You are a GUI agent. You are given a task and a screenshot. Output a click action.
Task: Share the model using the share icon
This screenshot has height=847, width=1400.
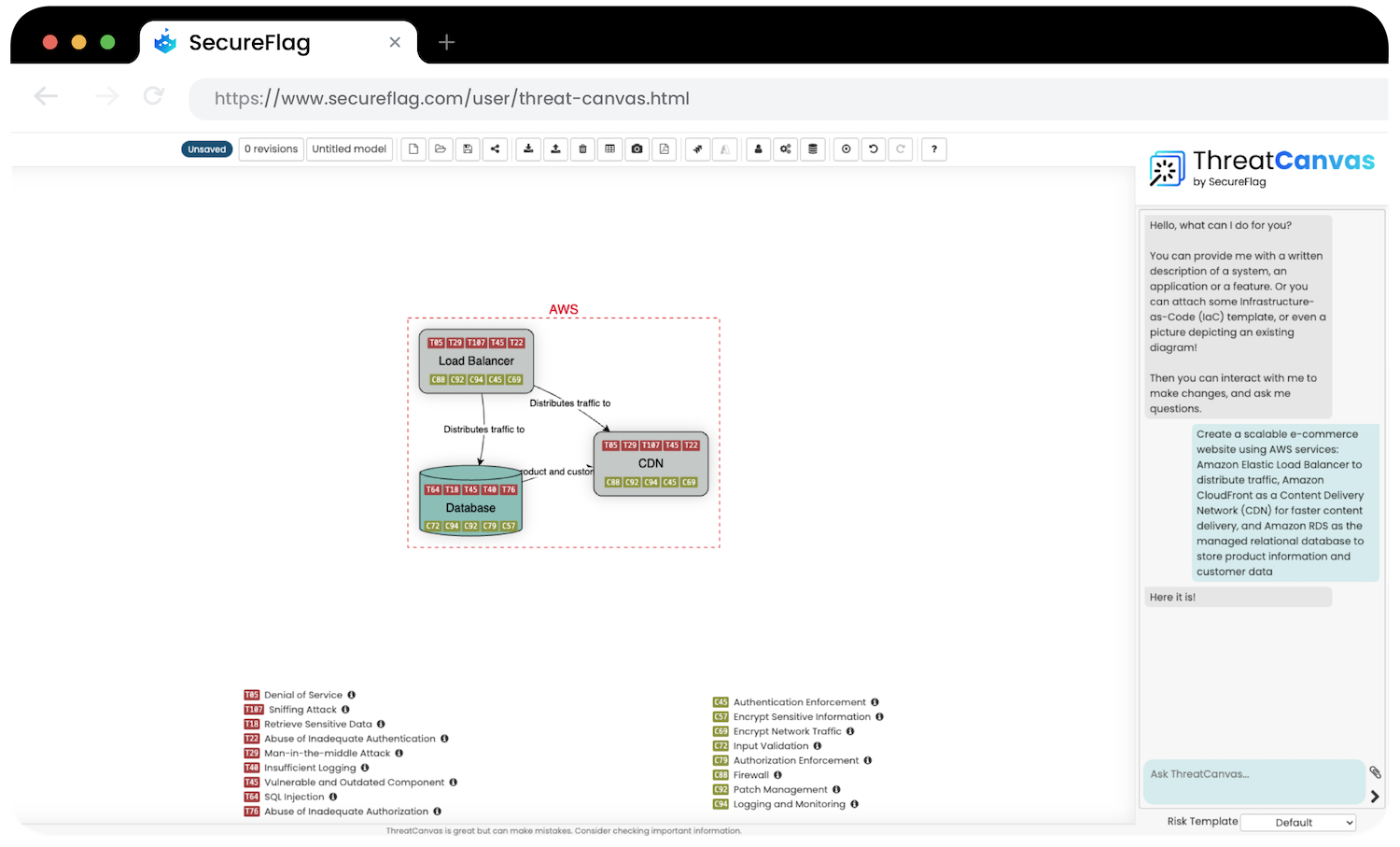[x=495, y=149]
